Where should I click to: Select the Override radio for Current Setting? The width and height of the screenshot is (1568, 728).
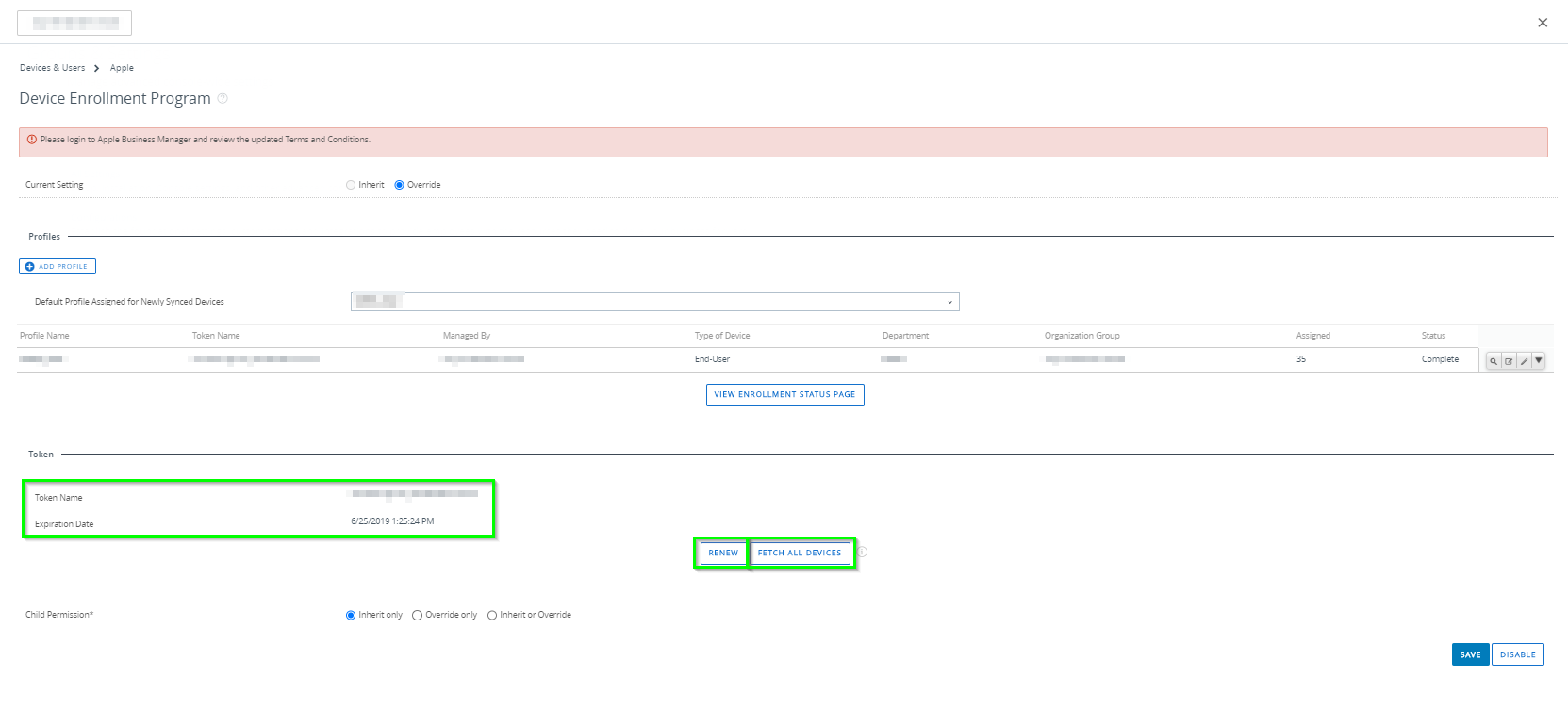399,185
